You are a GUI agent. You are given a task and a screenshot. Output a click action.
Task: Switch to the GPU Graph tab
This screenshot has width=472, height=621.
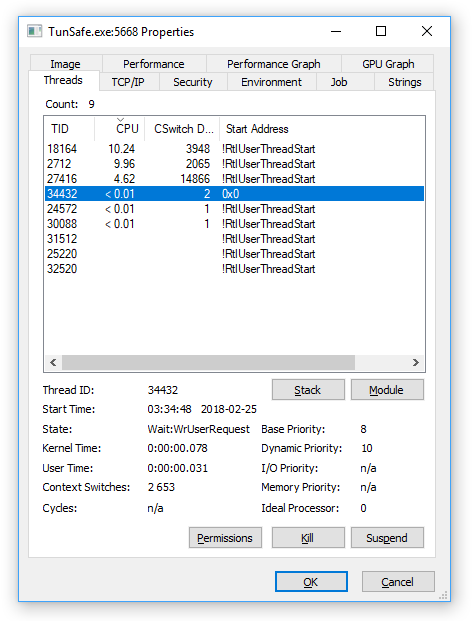(388, 63)
